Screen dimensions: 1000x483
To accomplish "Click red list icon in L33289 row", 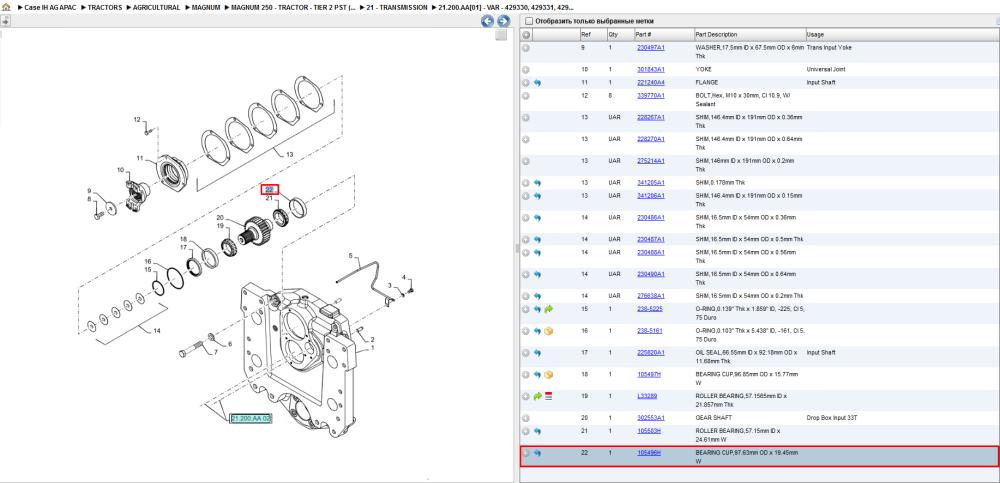I will (548, 396).
